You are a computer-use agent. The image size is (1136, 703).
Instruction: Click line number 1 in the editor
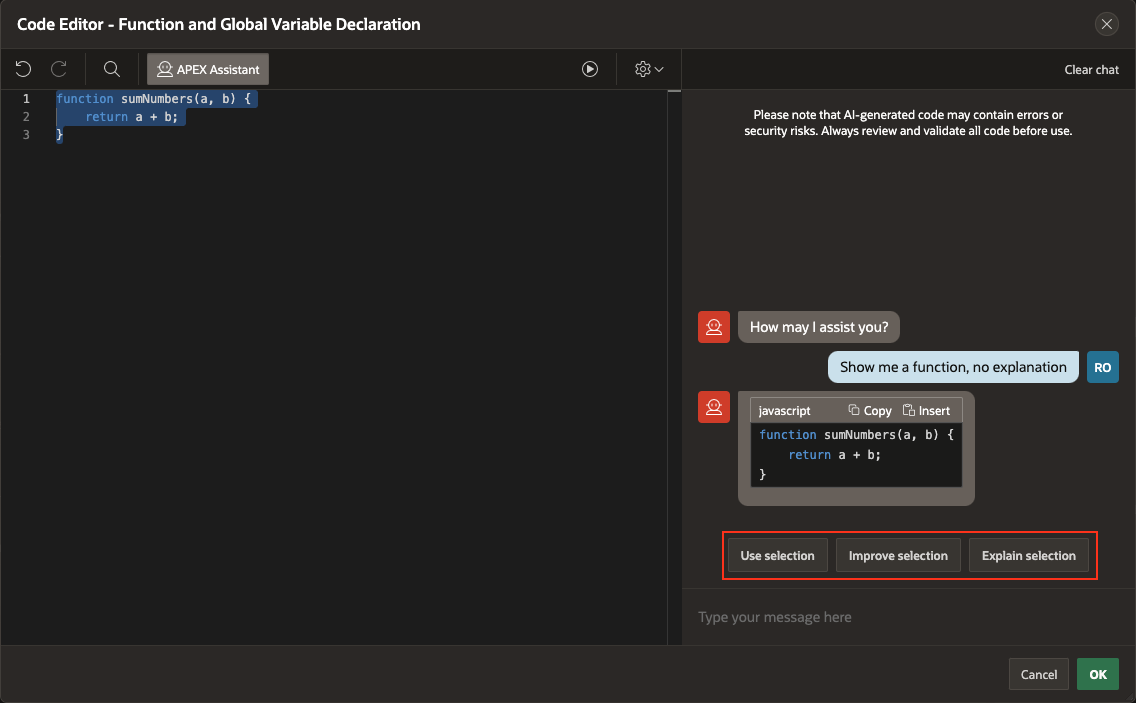coord(26,99)
